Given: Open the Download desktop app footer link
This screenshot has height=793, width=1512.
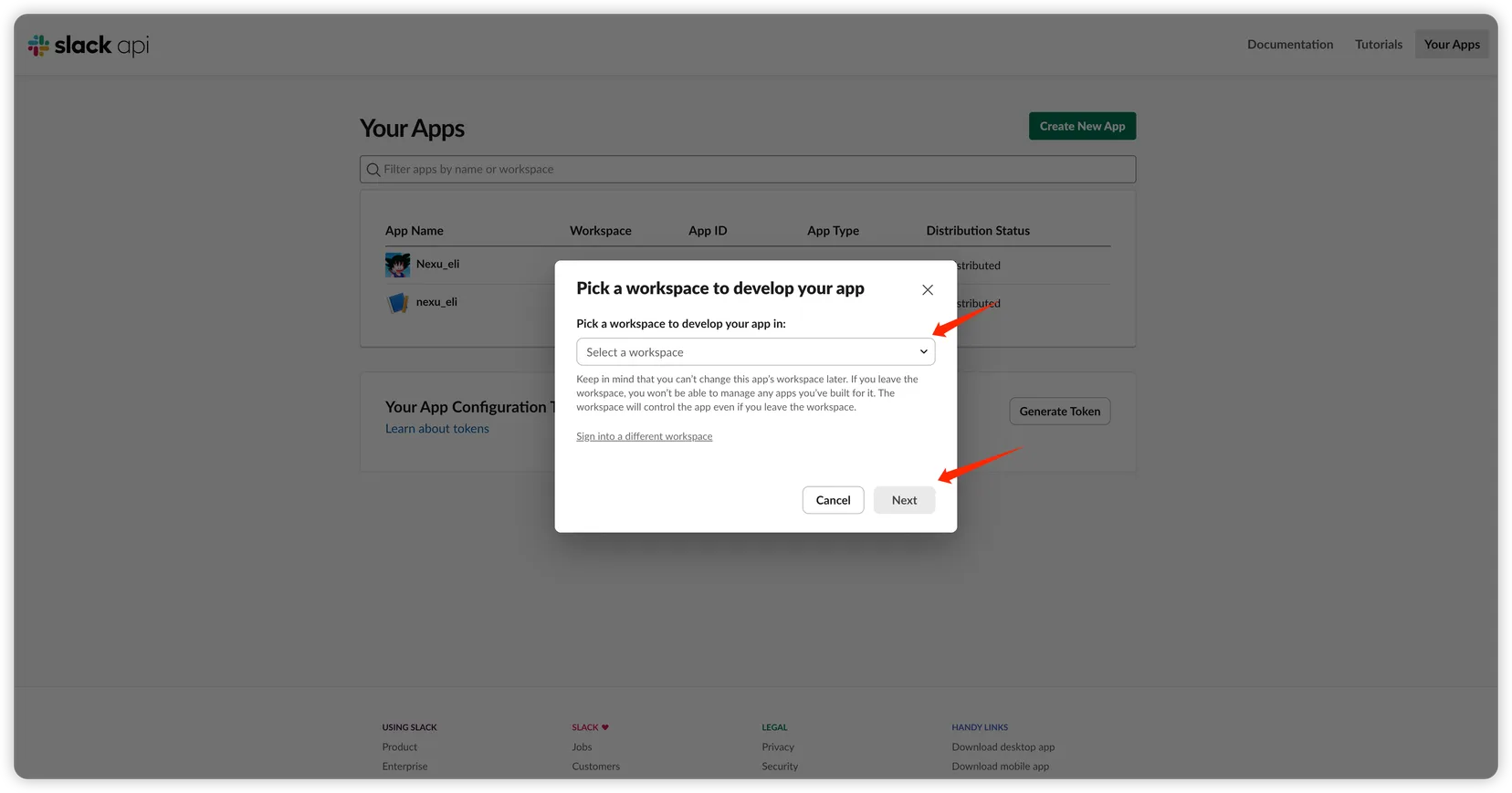Looking at the screenshot, I should click(1003, 747).
